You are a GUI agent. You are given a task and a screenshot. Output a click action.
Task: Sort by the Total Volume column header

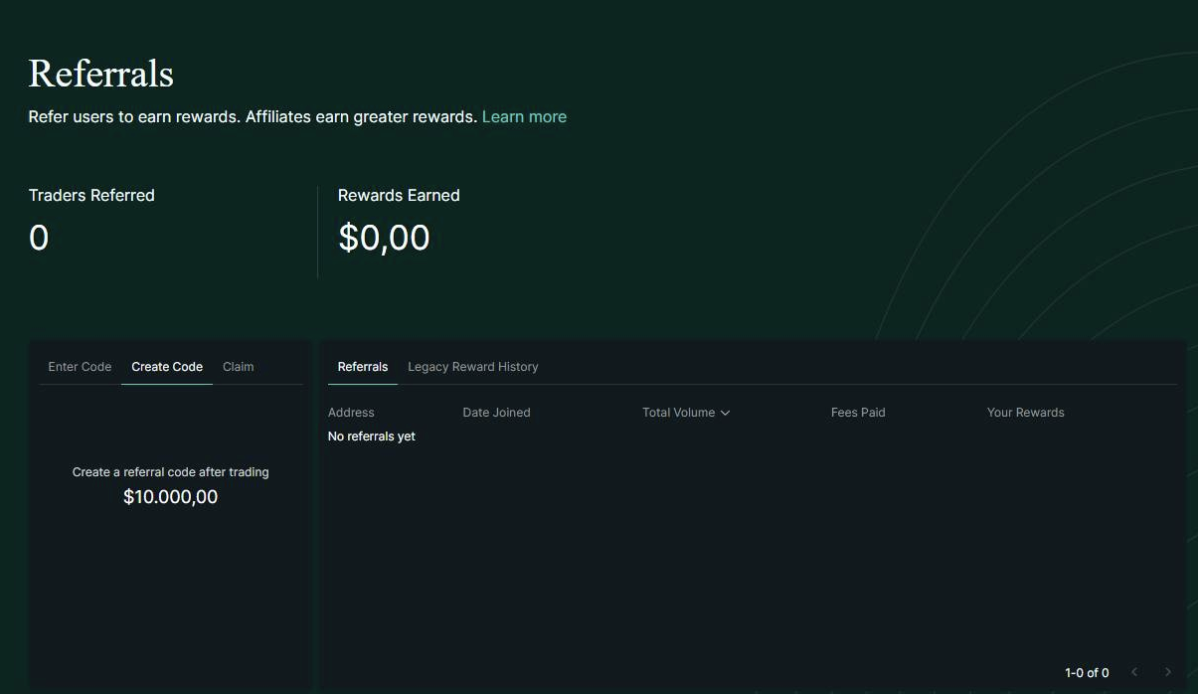(678, 413)
